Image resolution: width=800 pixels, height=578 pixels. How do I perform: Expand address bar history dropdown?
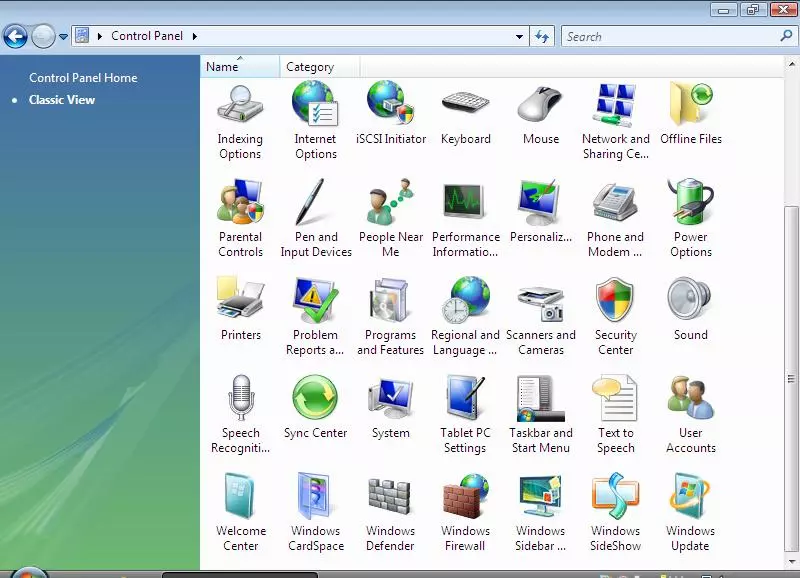click(519, 37)
